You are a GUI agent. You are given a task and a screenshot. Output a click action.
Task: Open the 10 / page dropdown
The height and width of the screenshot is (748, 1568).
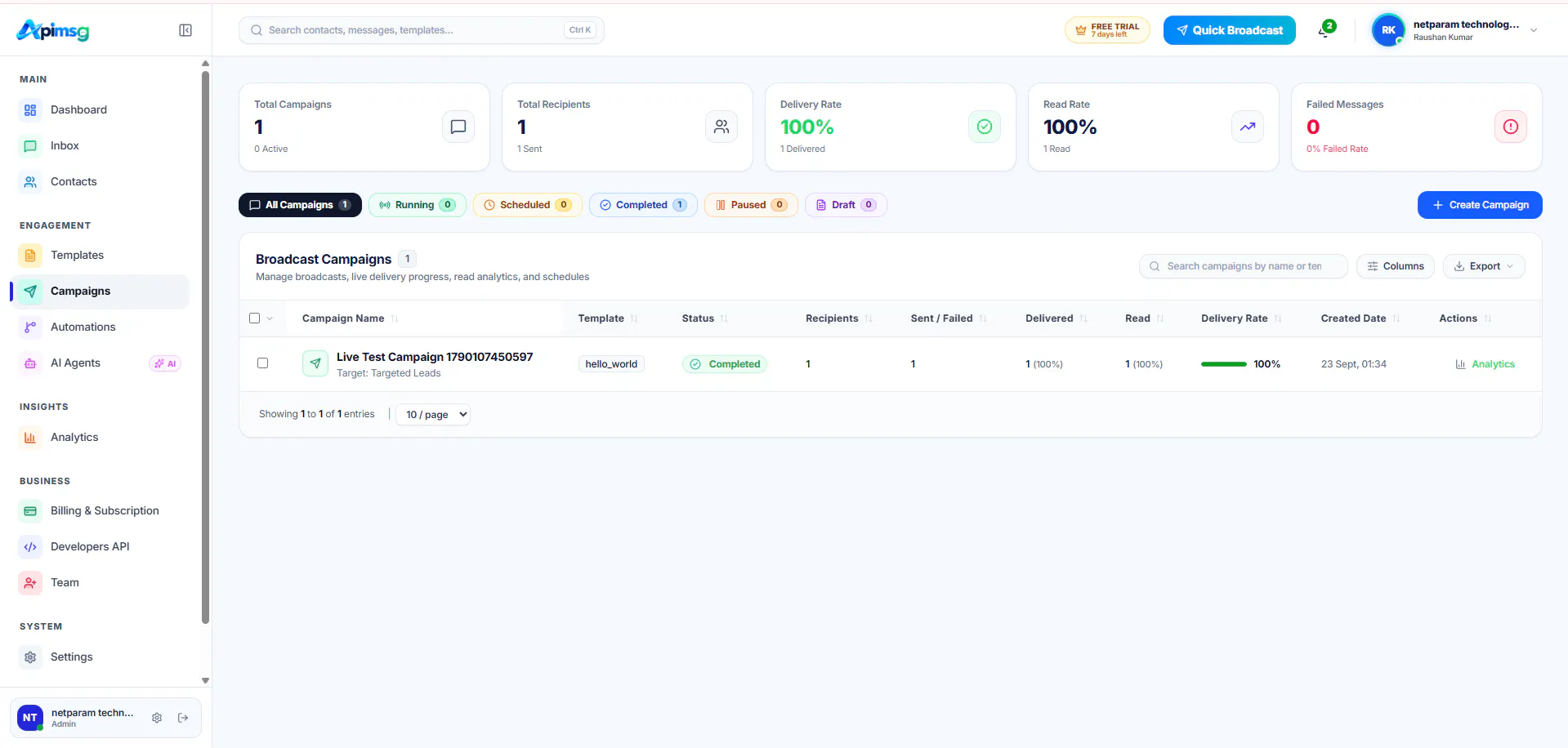[x=433, y=415]
